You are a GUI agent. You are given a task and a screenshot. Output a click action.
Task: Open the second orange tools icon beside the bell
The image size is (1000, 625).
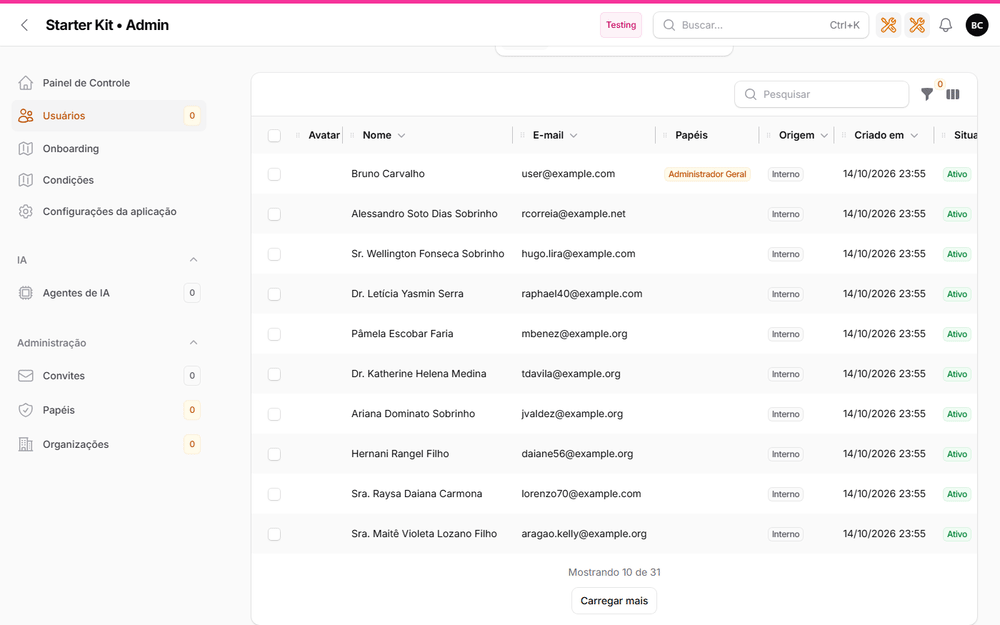coord(917,25)
